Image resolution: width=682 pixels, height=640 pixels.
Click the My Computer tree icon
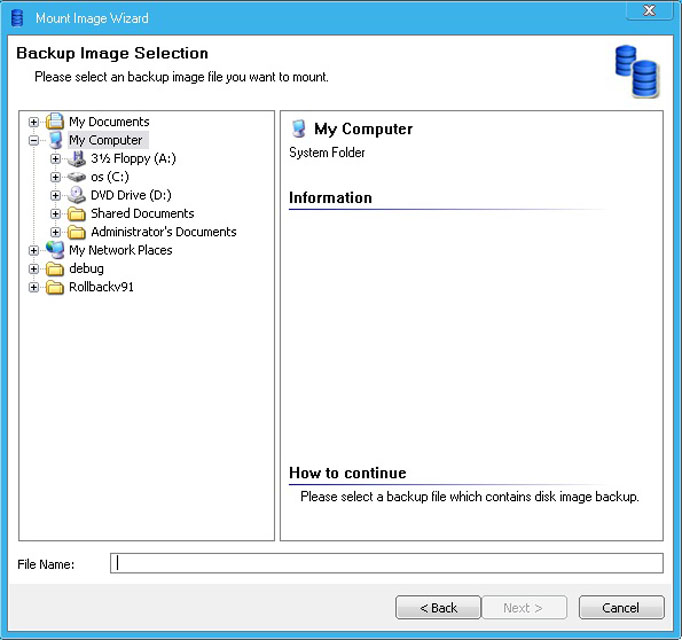55,140
